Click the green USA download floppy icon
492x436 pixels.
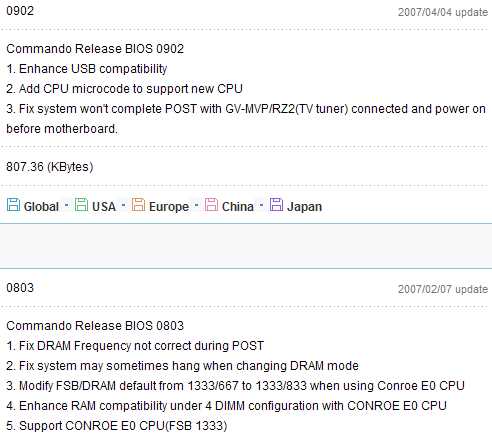pyautogui.click(x=81, y=205)
